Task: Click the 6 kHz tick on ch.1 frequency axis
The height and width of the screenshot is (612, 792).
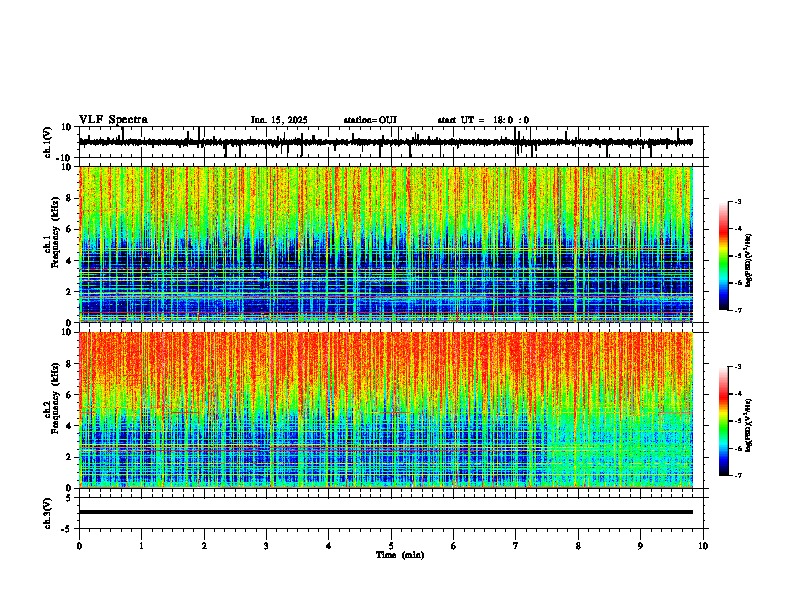Action: click(69, 230)
